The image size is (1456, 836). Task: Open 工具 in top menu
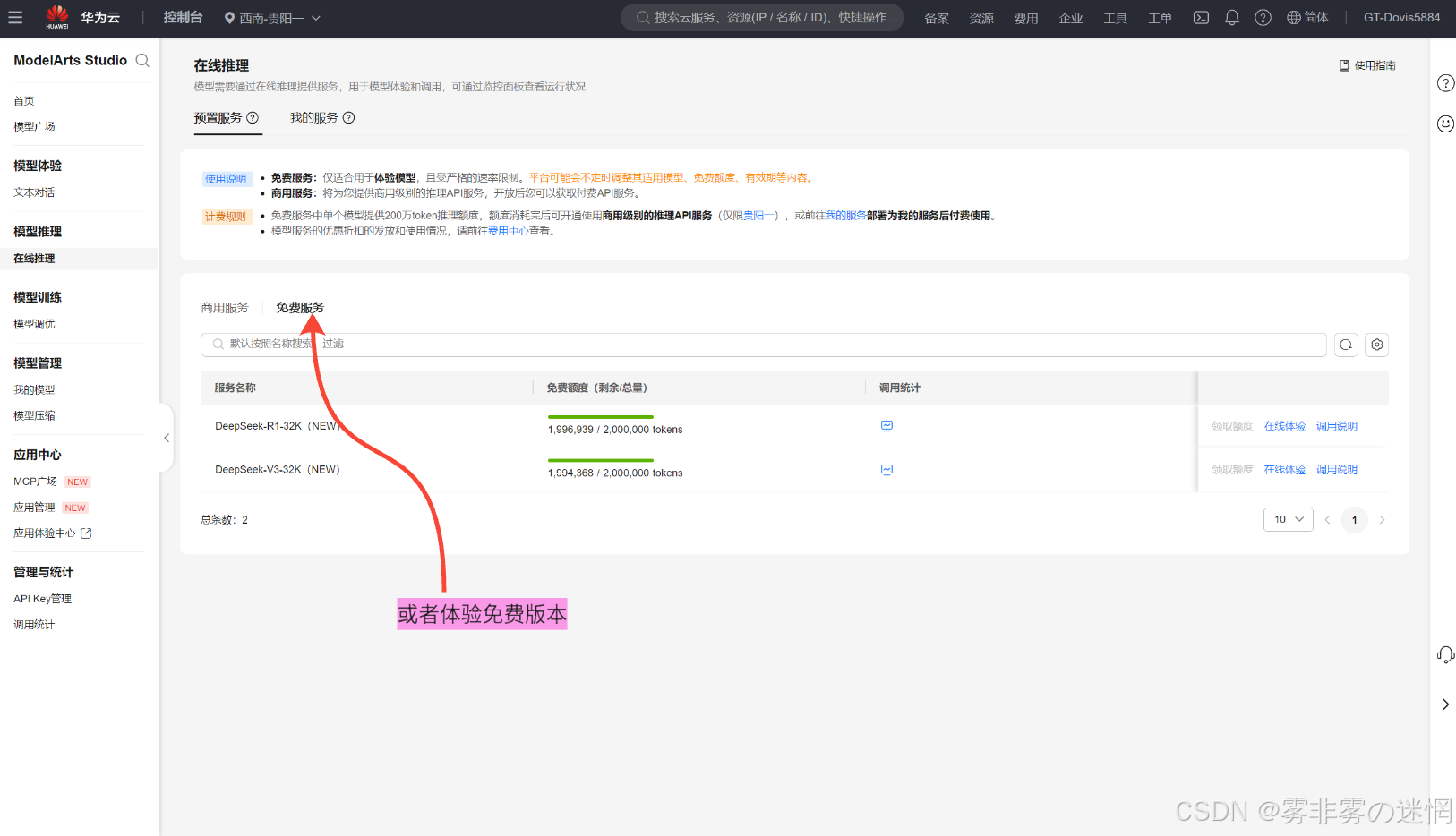pos(1116,18)
